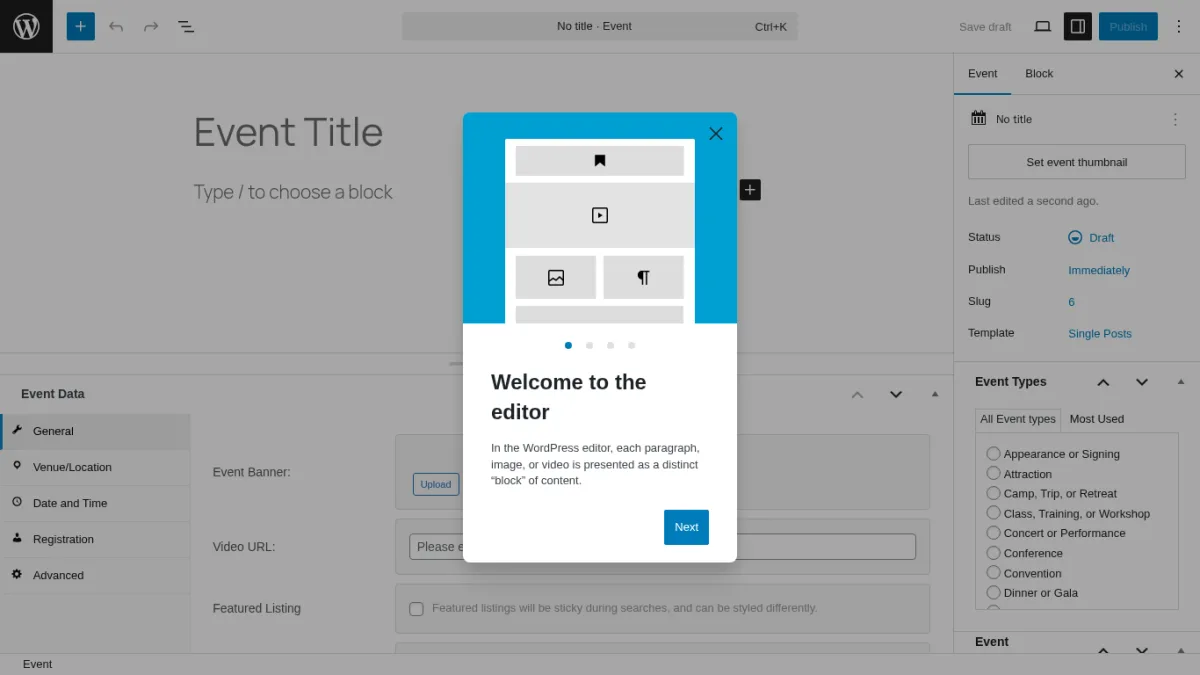The image size is (1200, 675).
Task: Switch to the Event sidebar tab
Action: pyautogui.click(x=982, y=74)
